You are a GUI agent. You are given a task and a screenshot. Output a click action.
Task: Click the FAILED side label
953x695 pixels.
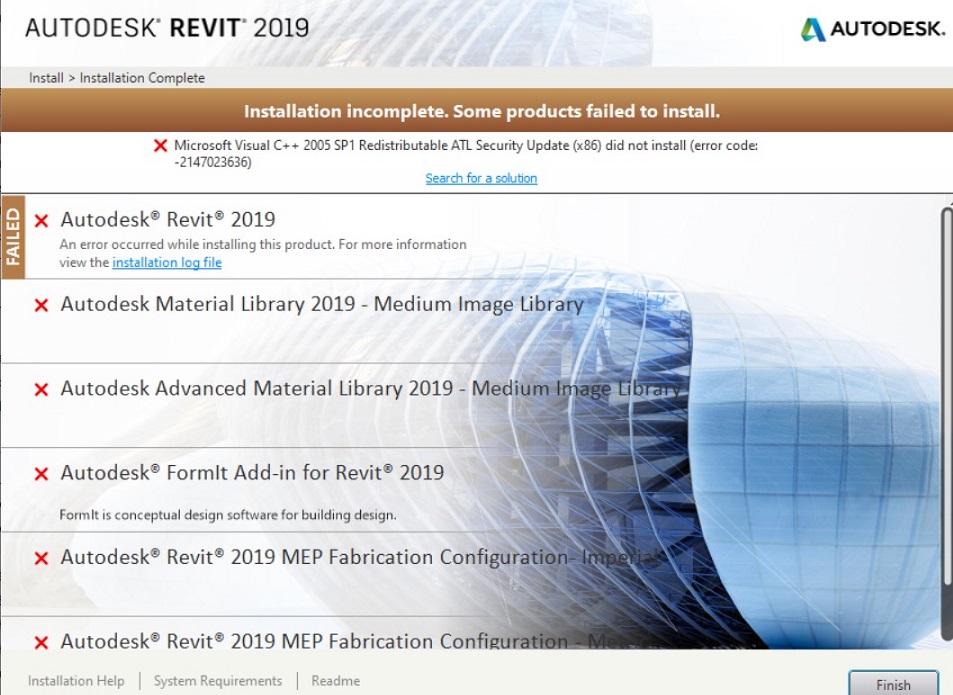[13, 237]
